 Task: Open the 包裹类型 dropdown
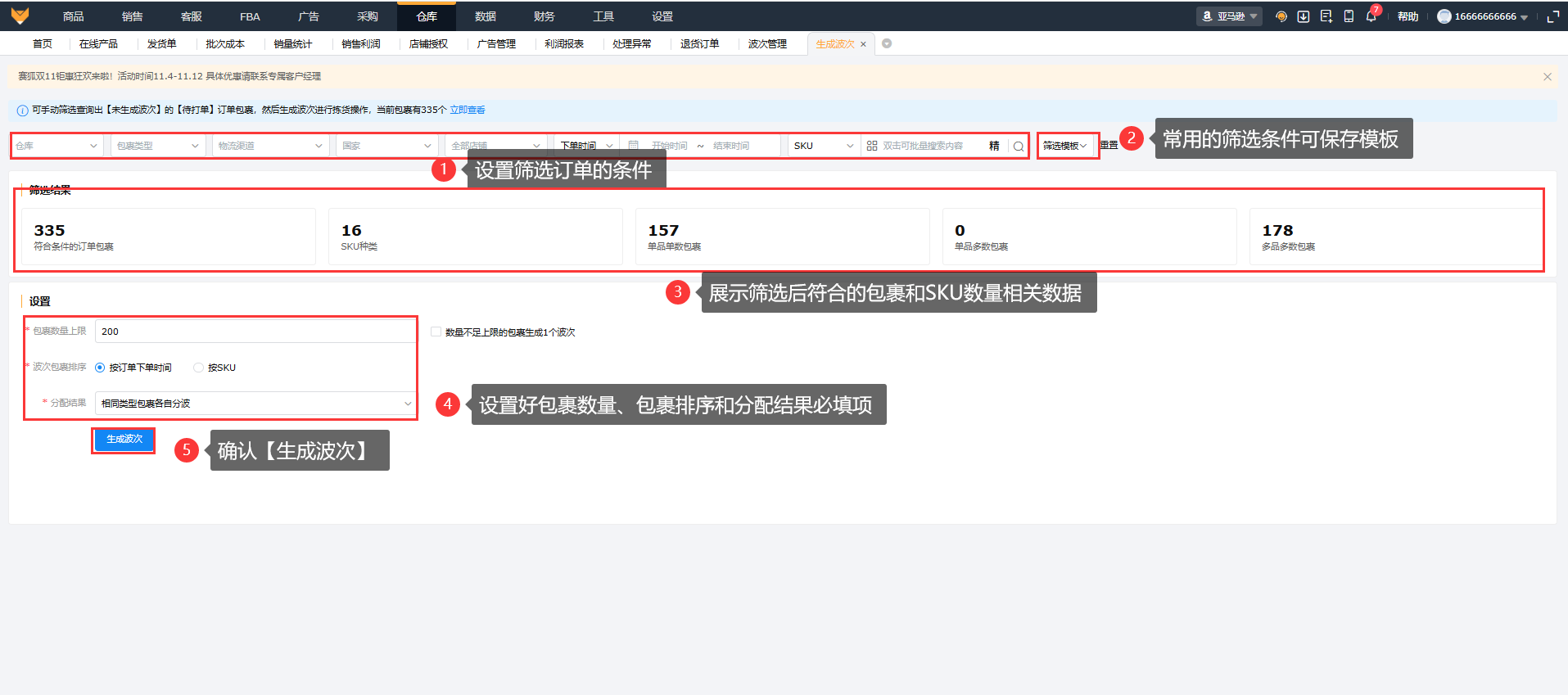click(157, 146)
